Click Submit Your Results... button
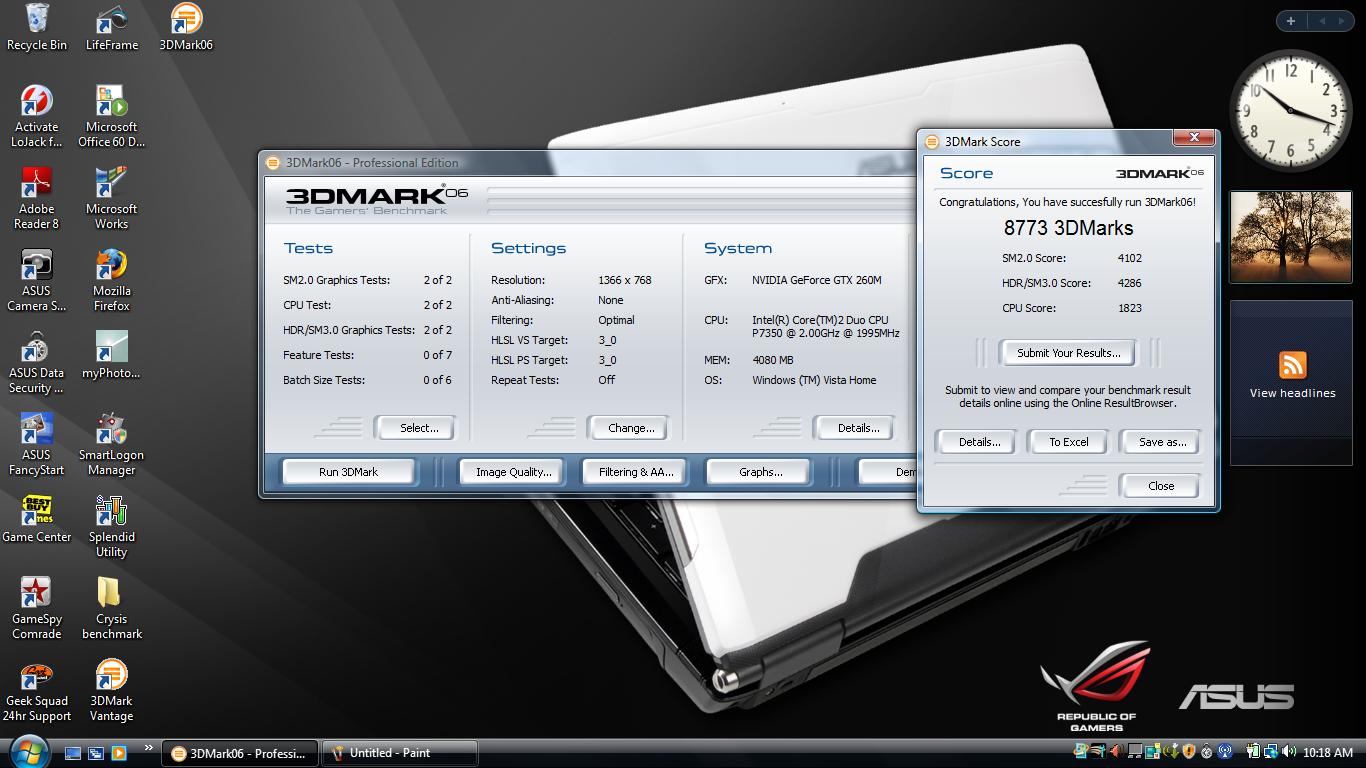Image resolution: width=1366 pixels, height=768 pixels. coord(1069,353)
